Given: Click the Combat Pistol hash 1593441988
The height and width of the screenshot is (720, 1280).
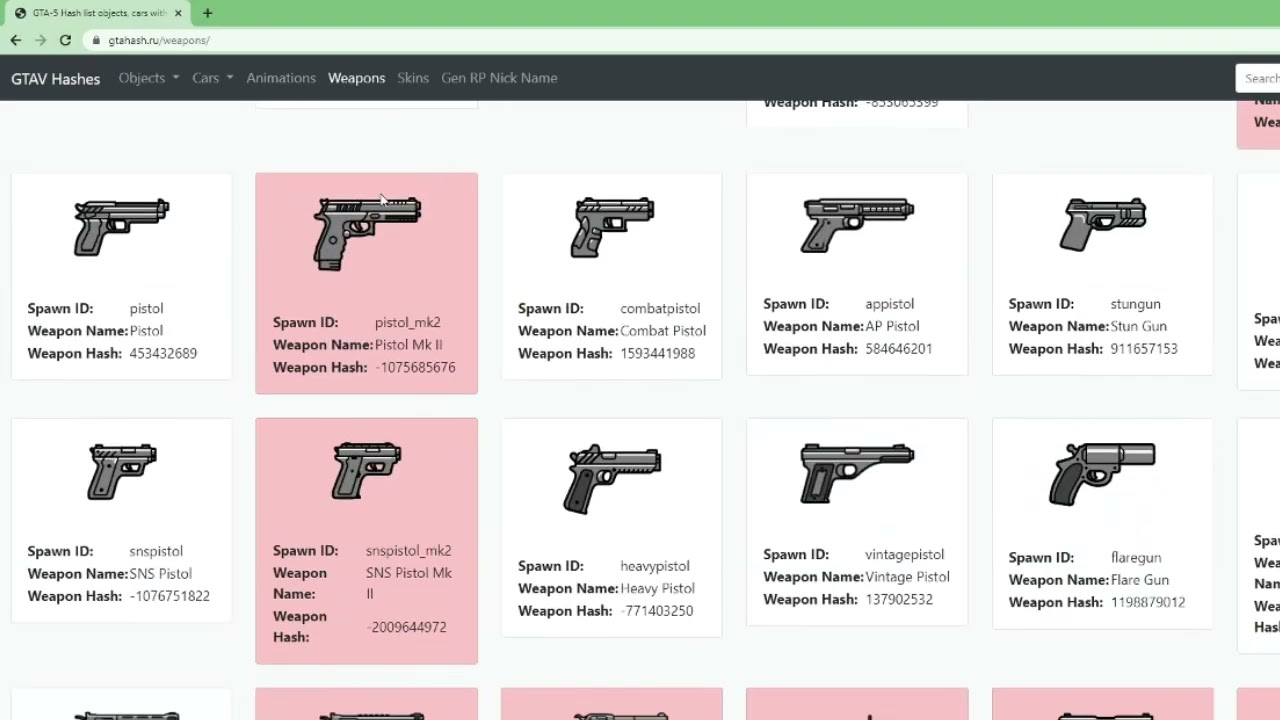Looking at the screenshot, I should 657,353.
